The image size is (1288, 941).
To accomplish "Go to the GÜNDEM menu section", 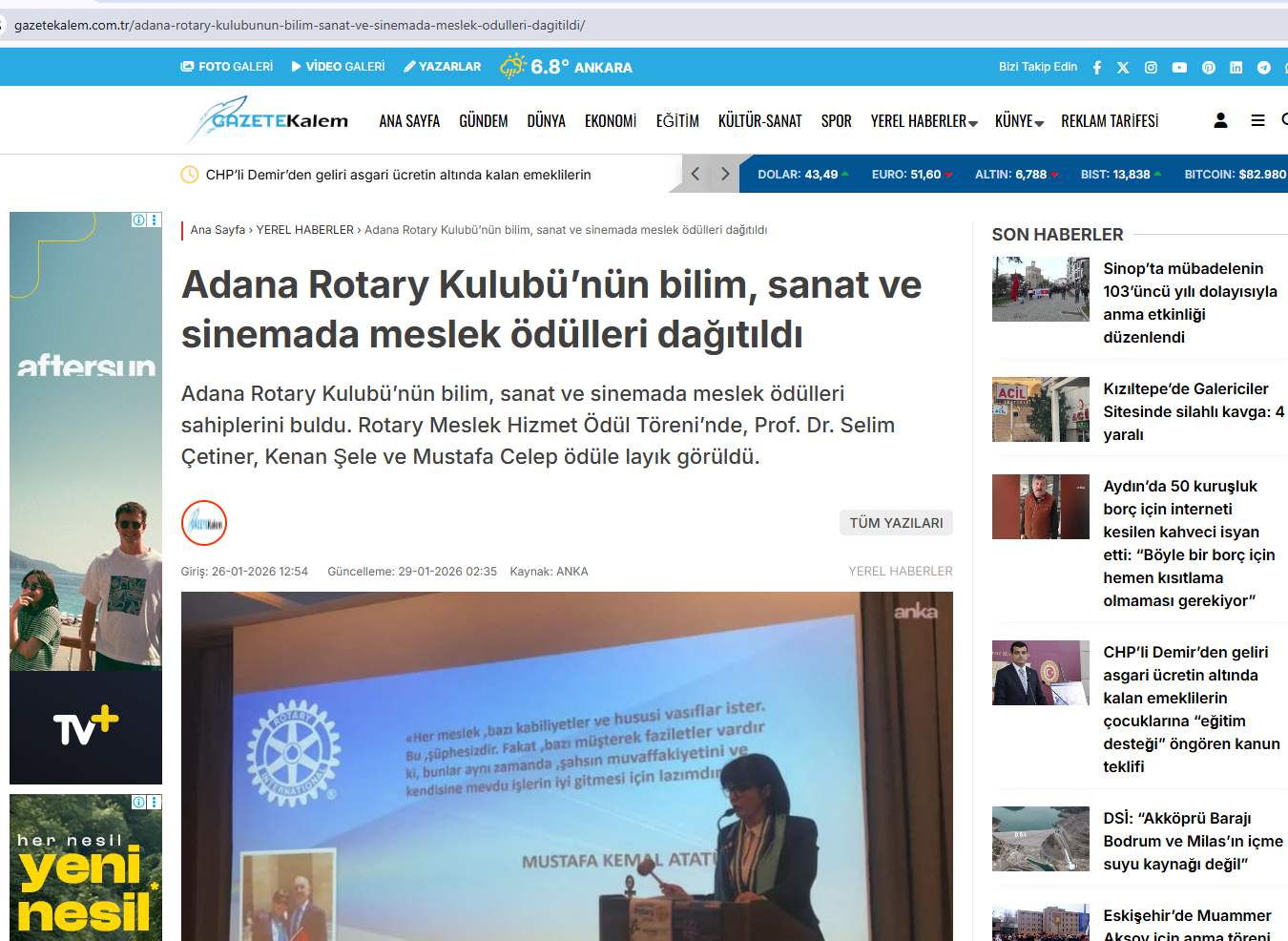I will 483,121.
